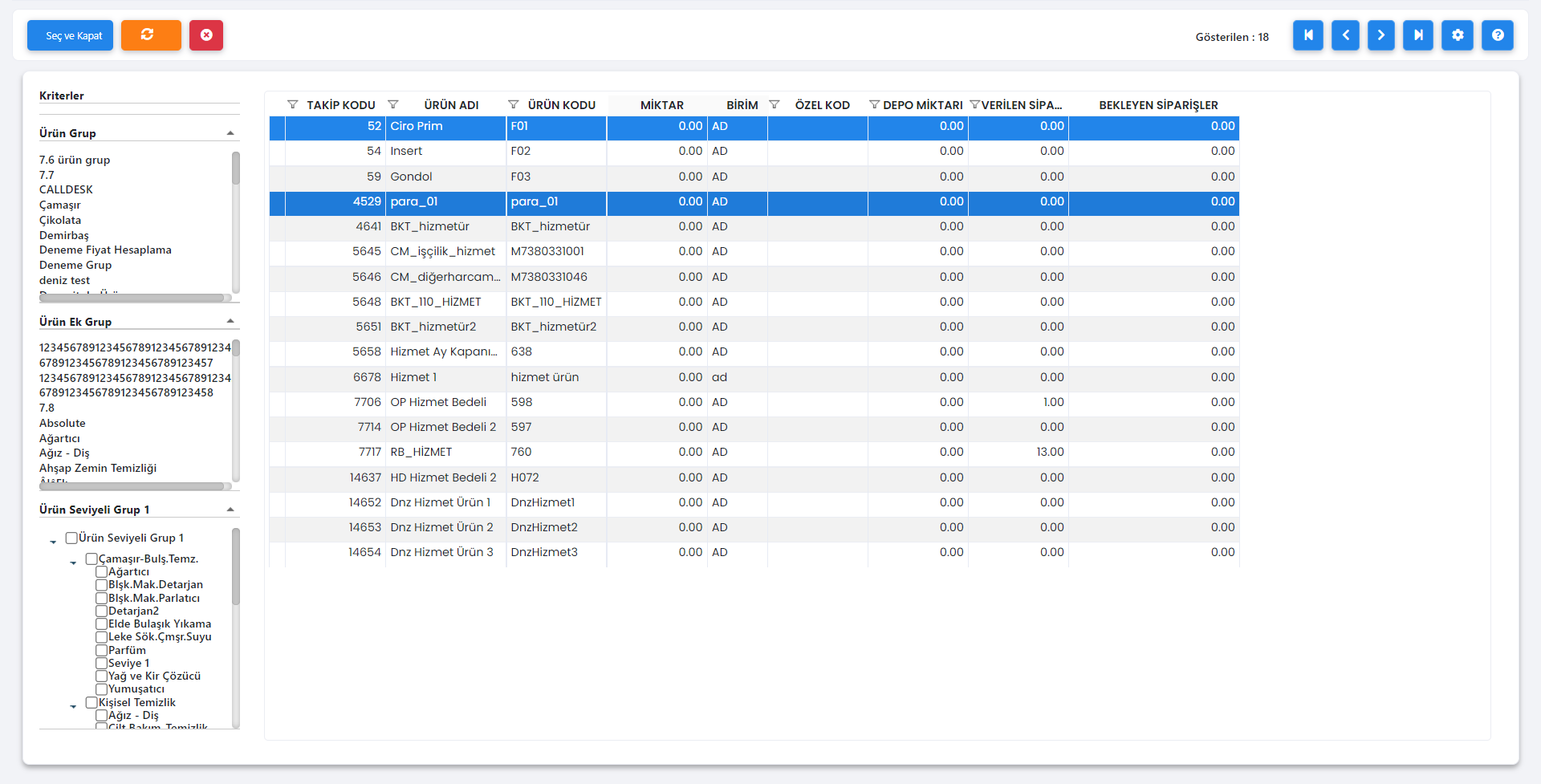1541x784 pixels.
Task: Tick the Parfüm checkbox
Action: click(102, 650)
